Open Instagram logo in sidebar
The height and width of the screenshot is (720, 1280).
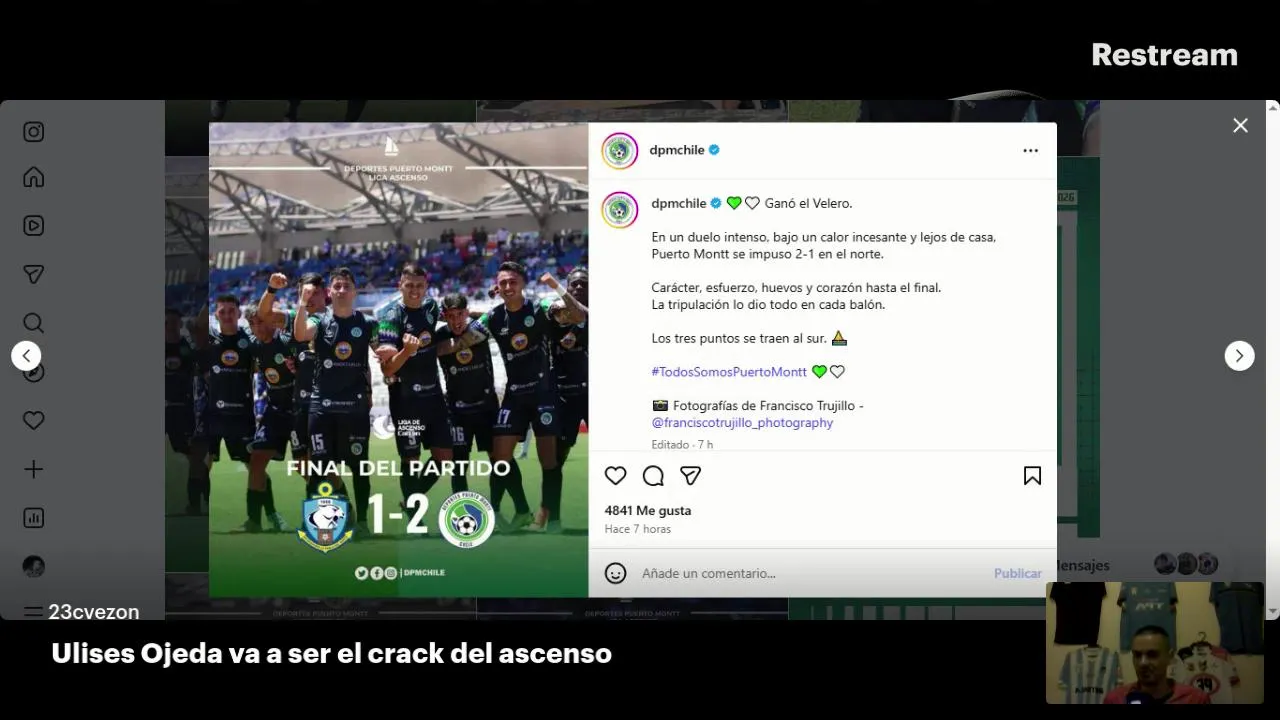coord(33,132)
